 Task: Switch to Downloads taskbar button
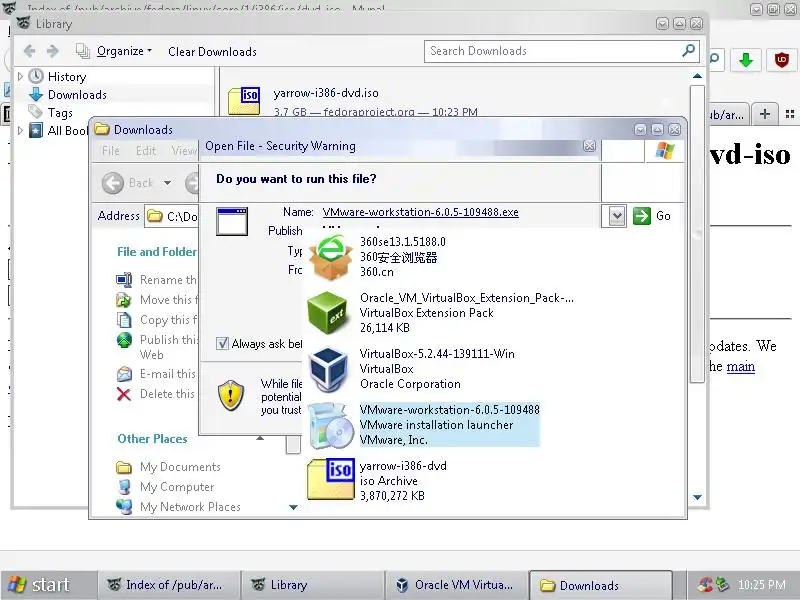[x=600, y=585]
